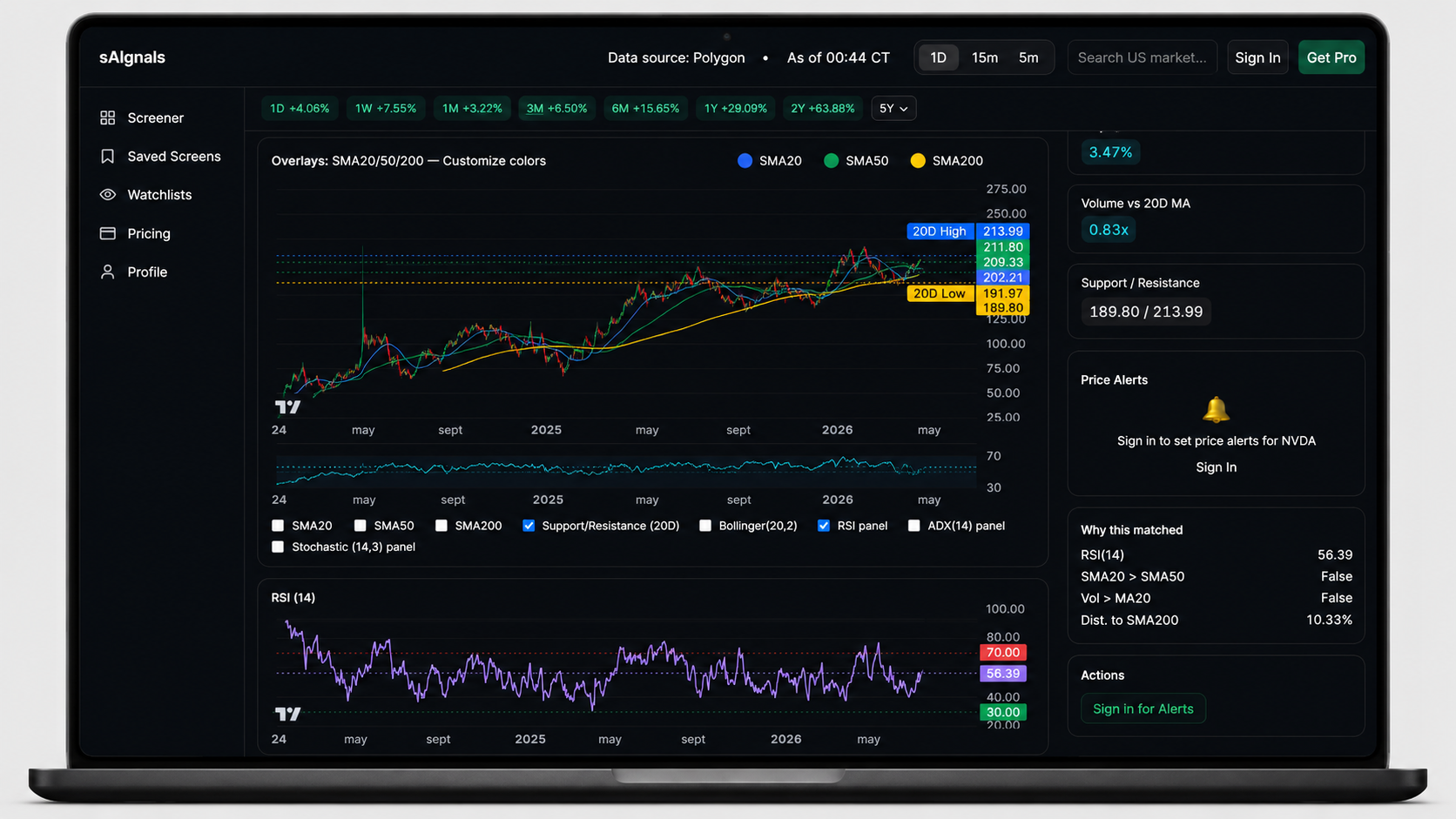Screen dimensions: 1456x819
Task: Pick the SMA50 green color swatch
Action: tap(831, 161)
